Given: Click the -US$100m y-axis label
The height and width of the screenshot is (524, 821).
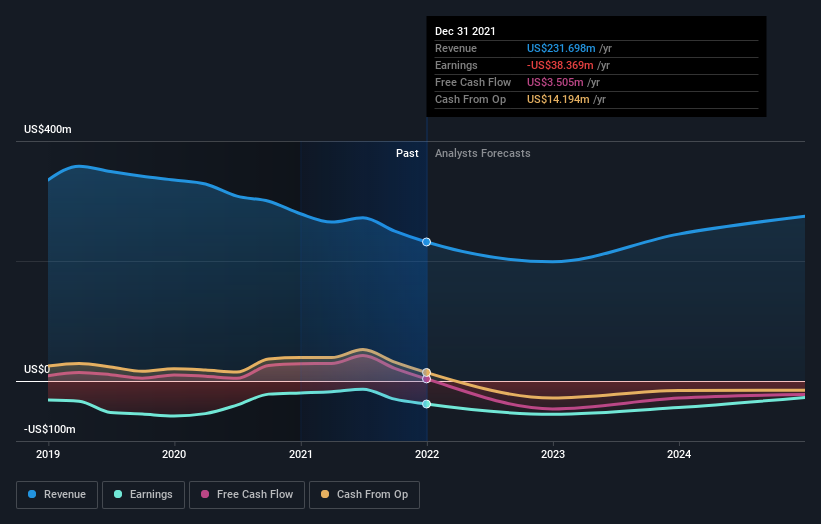Looking at the screenshot, I should coord(50,429).
